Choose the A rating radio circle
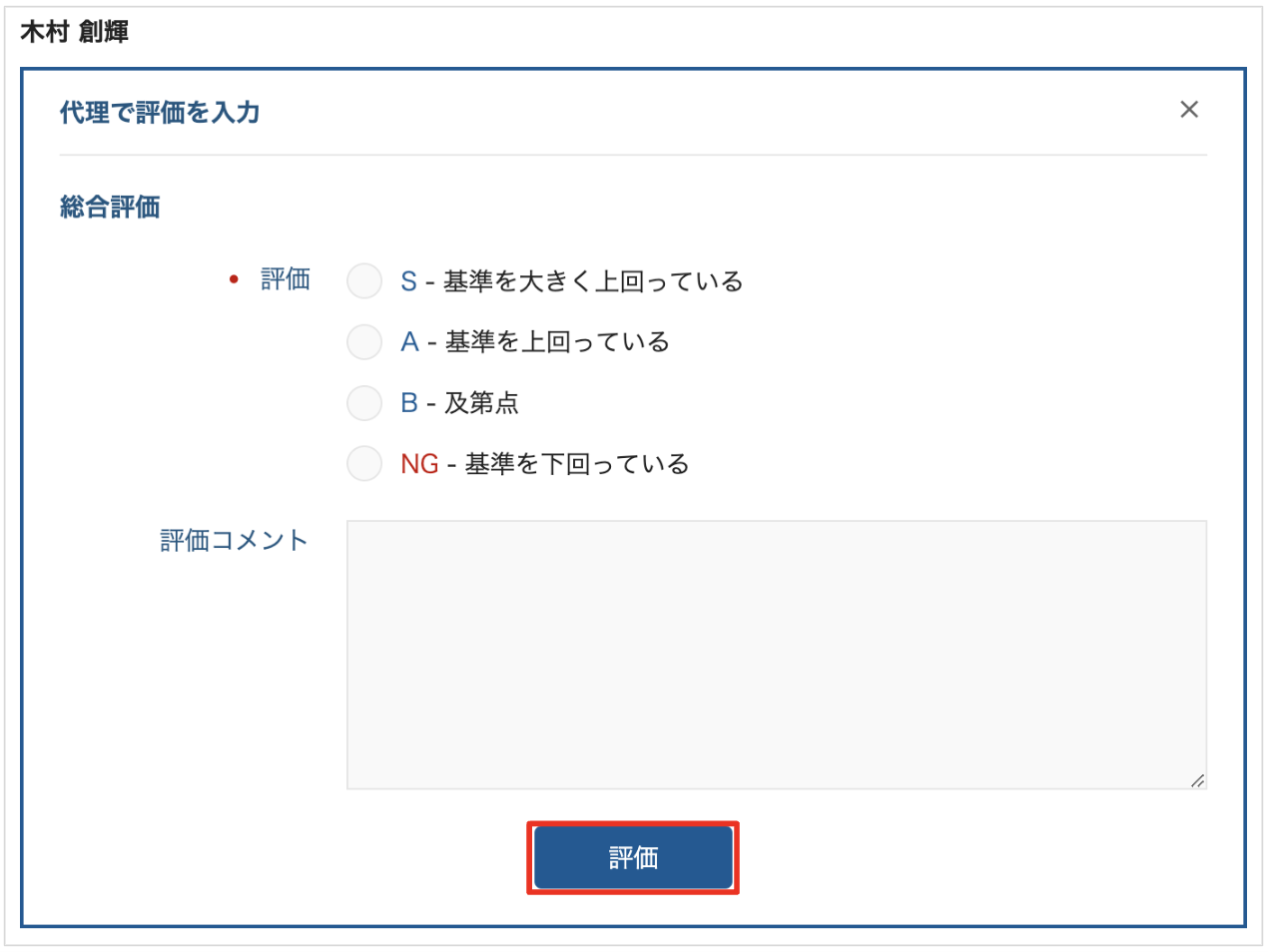The height and width of the screenshot is (952, 1268). 364,342
